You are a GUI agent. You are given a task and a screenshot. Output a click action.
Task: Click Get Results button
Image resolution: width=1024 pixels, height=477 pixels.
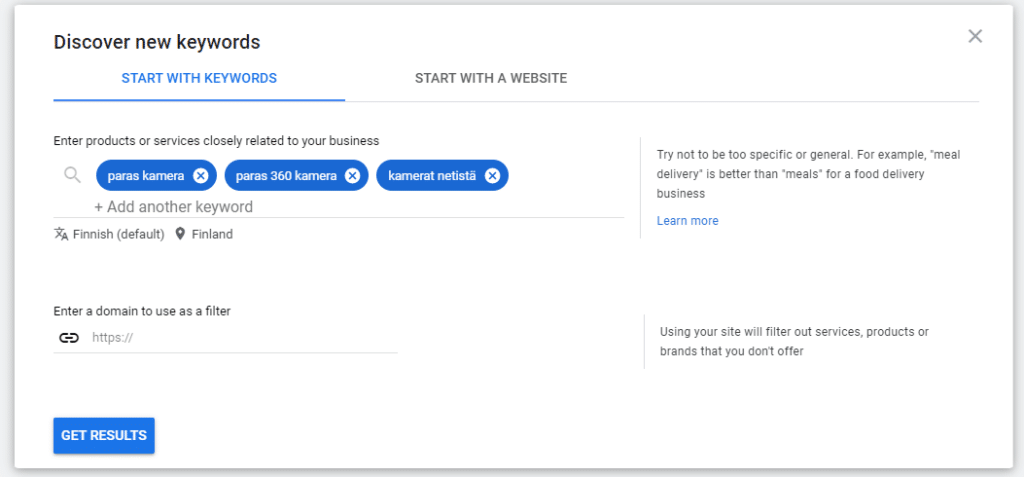[x=104, y=435]
